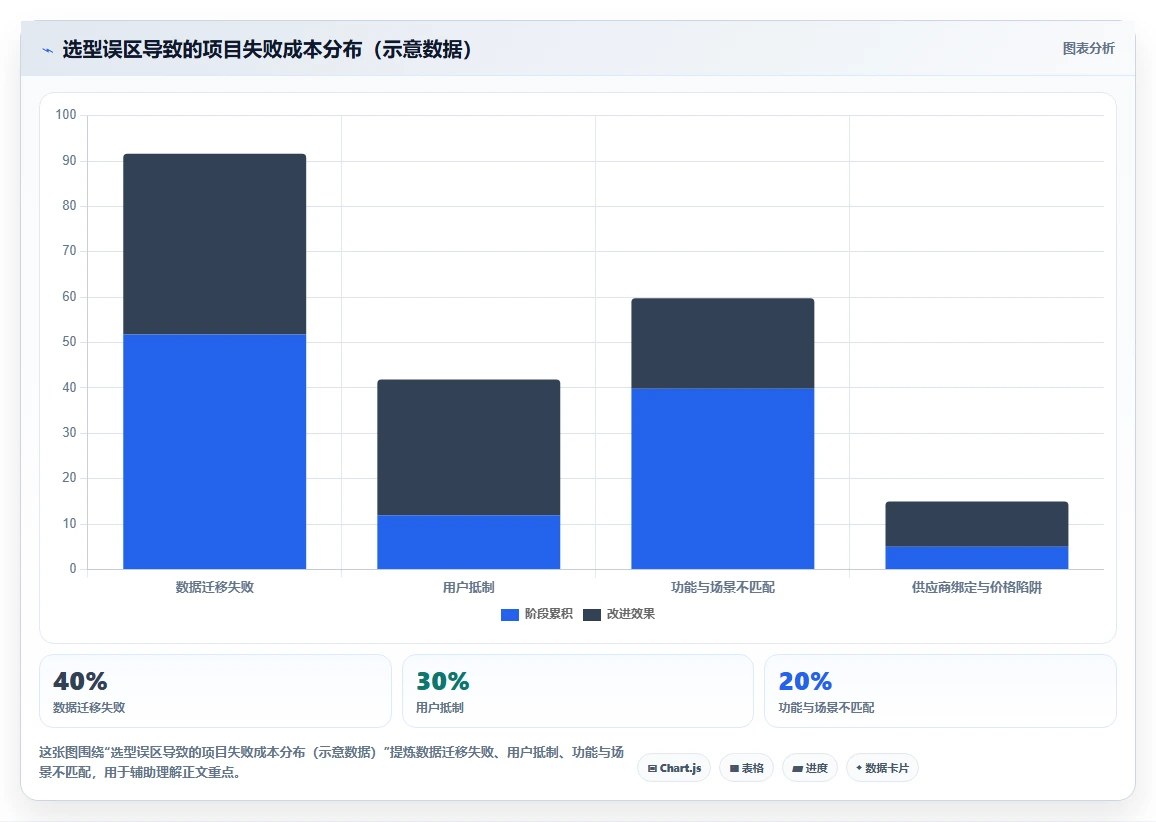This screenshot has width=1156, height=822.
Task: Click the dark segment of 供应商绑定与价格陷阱 bar
Action: (x=976, y=523)
